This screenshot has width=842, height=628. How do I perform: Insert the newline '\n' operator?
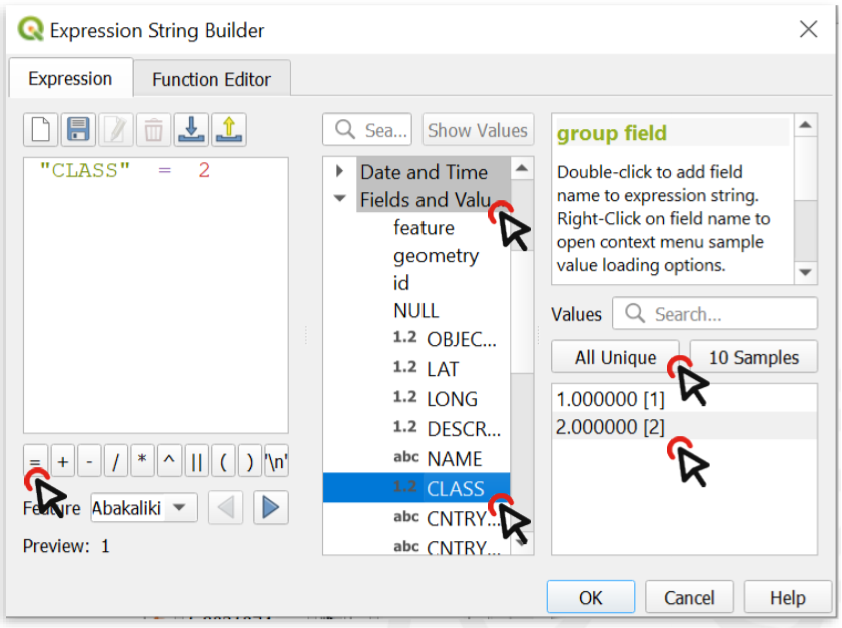click(276, 462)
